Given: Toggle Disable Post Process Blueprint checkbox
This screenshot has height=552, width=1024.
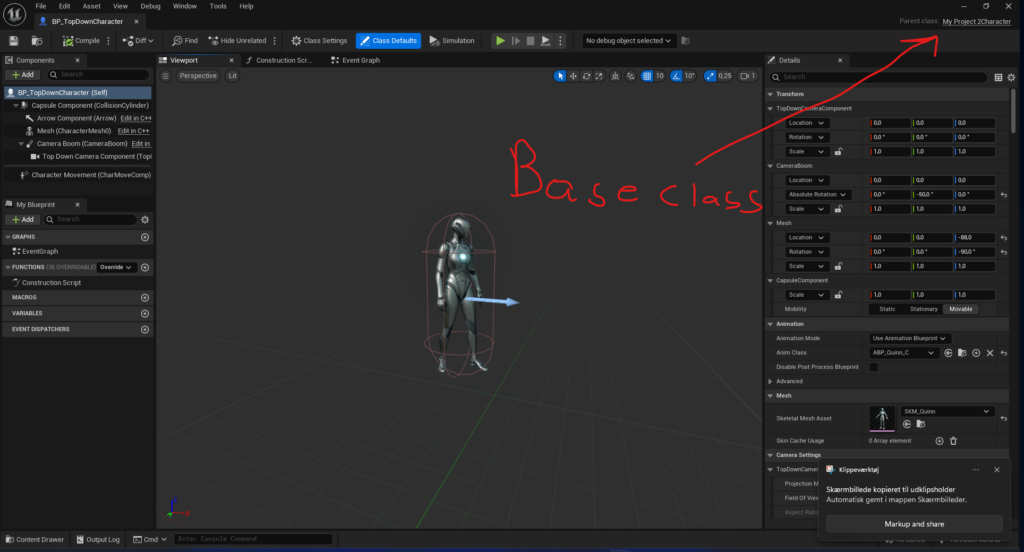Looking at the screenshot, I should [873, 367].
